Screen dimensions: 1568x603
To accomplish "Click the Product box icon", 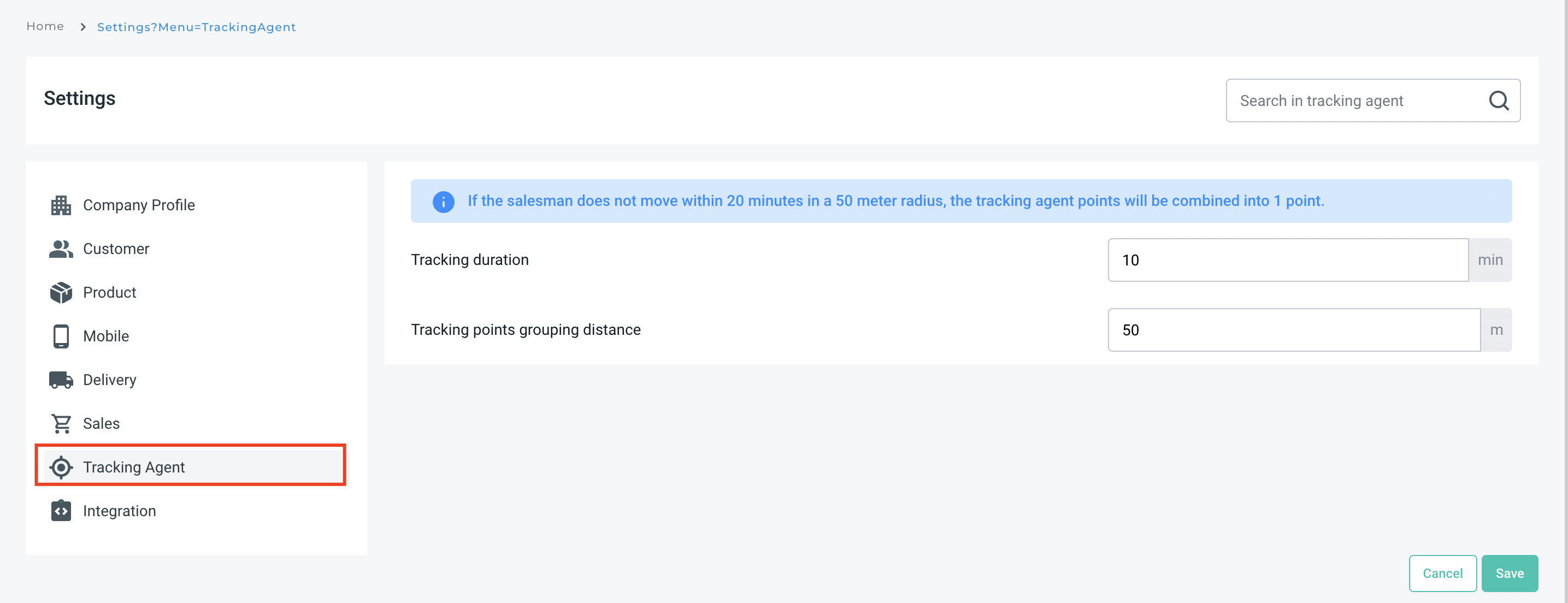I will [x=61, y=293].
